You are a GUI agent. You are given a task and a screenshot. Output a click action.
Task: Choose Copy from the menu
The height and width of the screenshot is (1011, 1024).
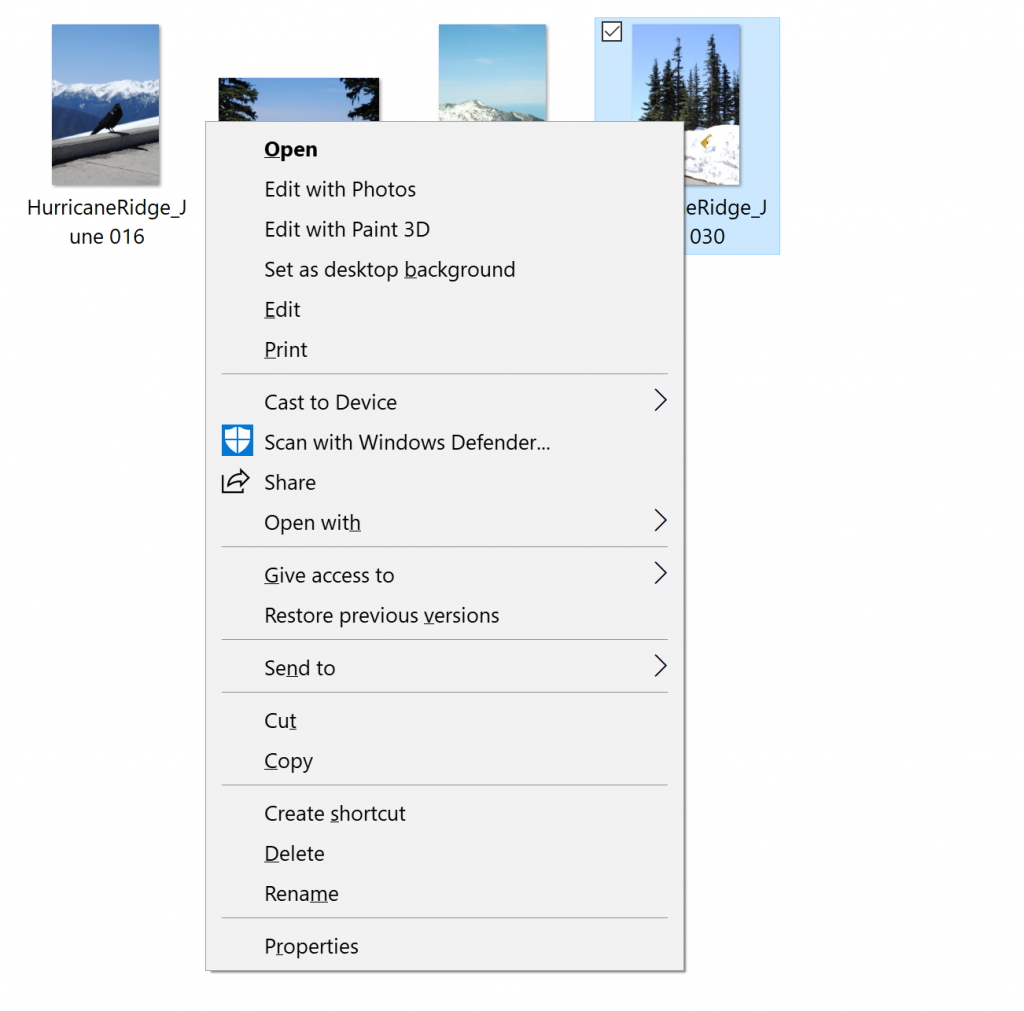288,761
